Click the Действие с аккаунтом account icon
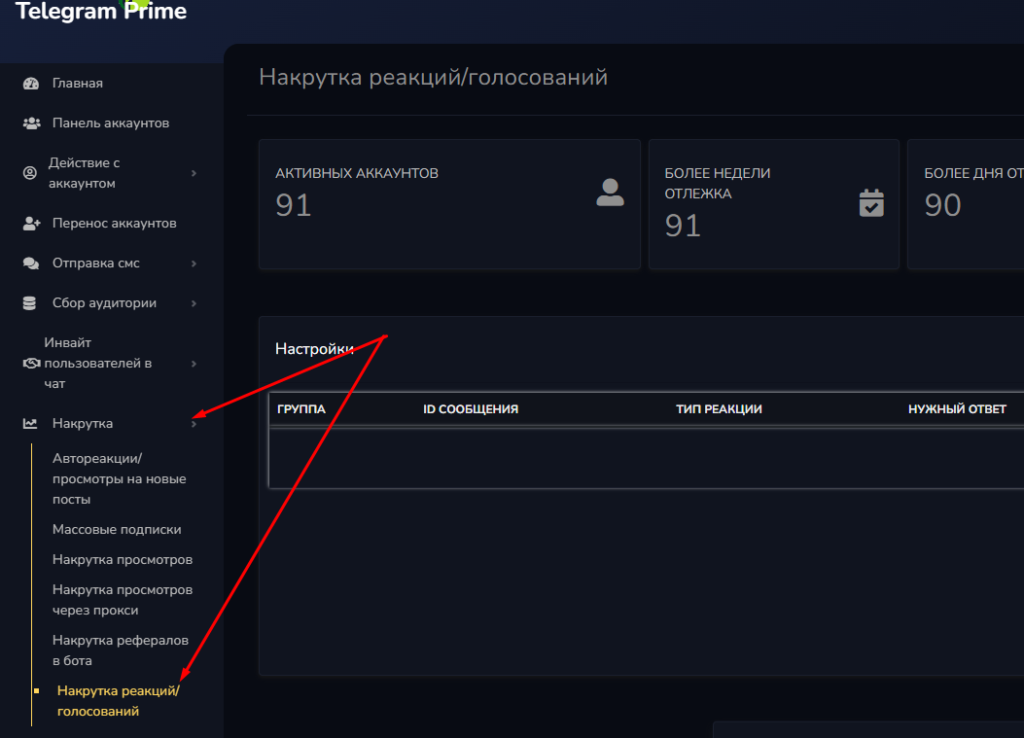This screenshot has height=738, width=1024. 33,173
